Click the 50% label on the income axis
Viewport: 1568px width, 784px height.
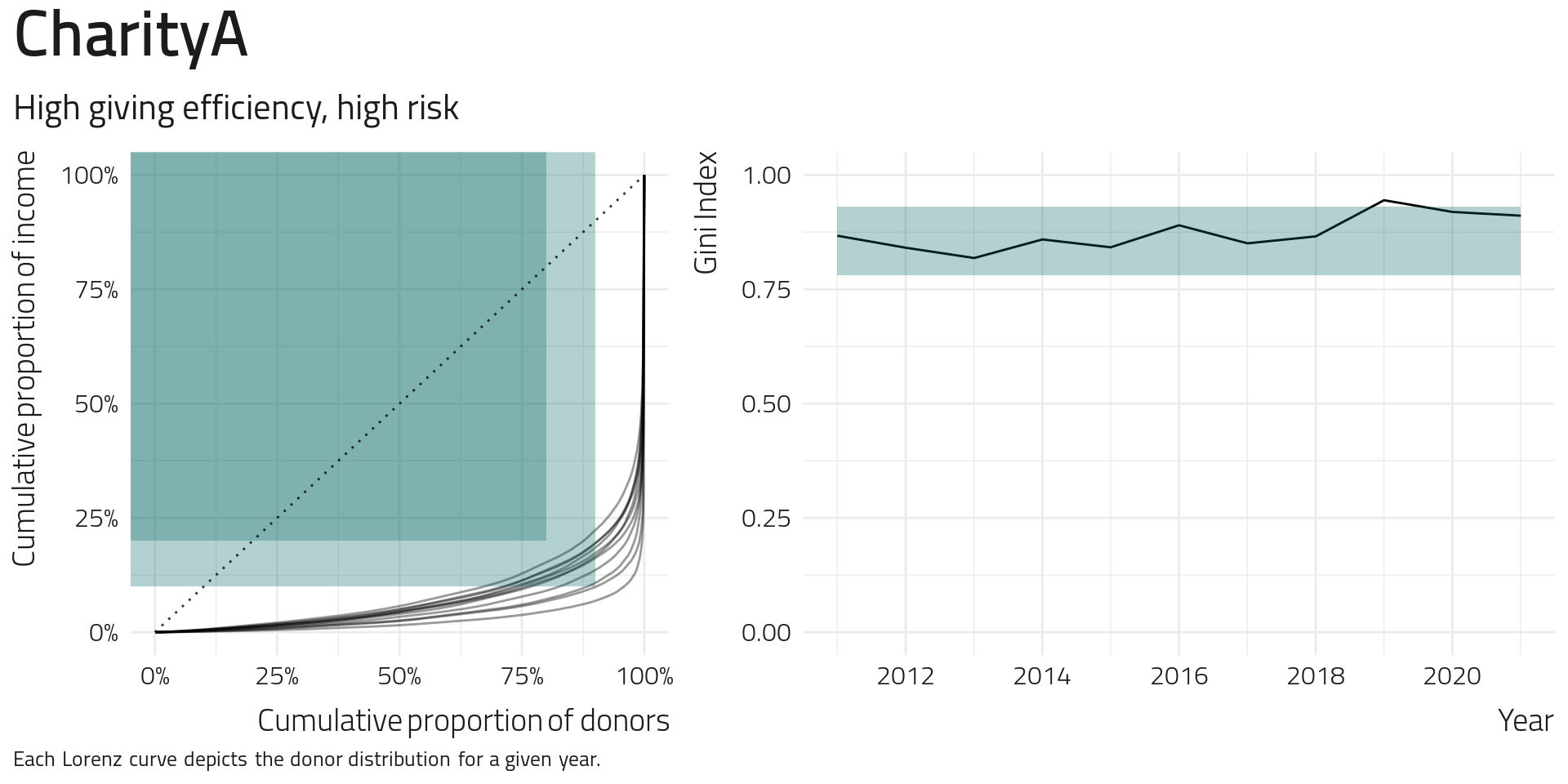point(96,404)
